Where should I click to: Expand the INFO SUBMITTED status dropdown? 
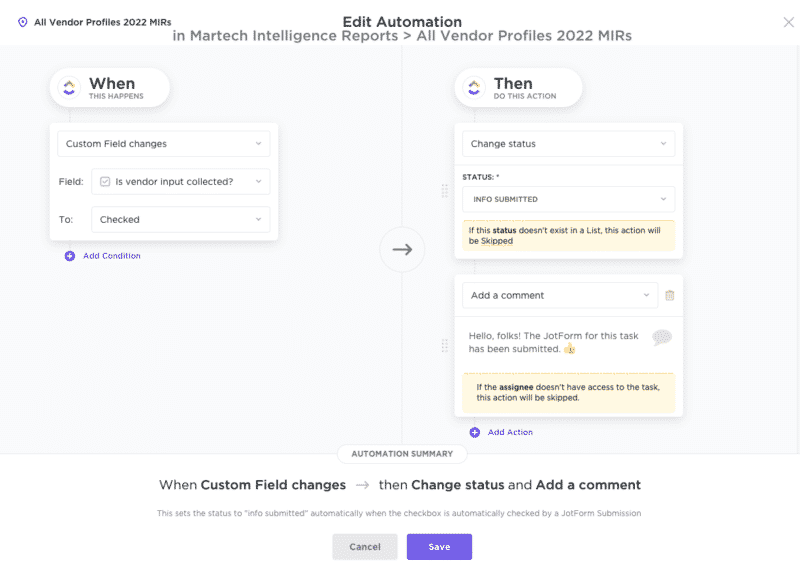click(568, 199)
